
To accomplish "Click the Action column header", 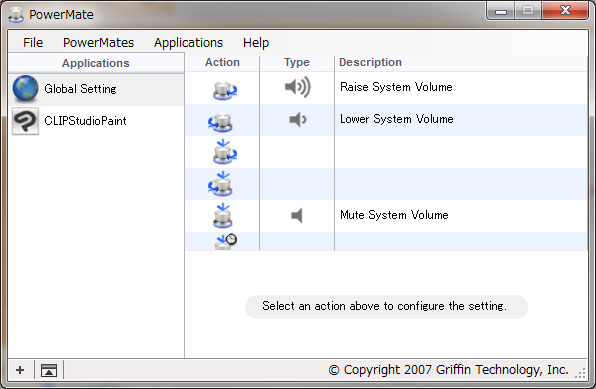I will tap(222, 62).
